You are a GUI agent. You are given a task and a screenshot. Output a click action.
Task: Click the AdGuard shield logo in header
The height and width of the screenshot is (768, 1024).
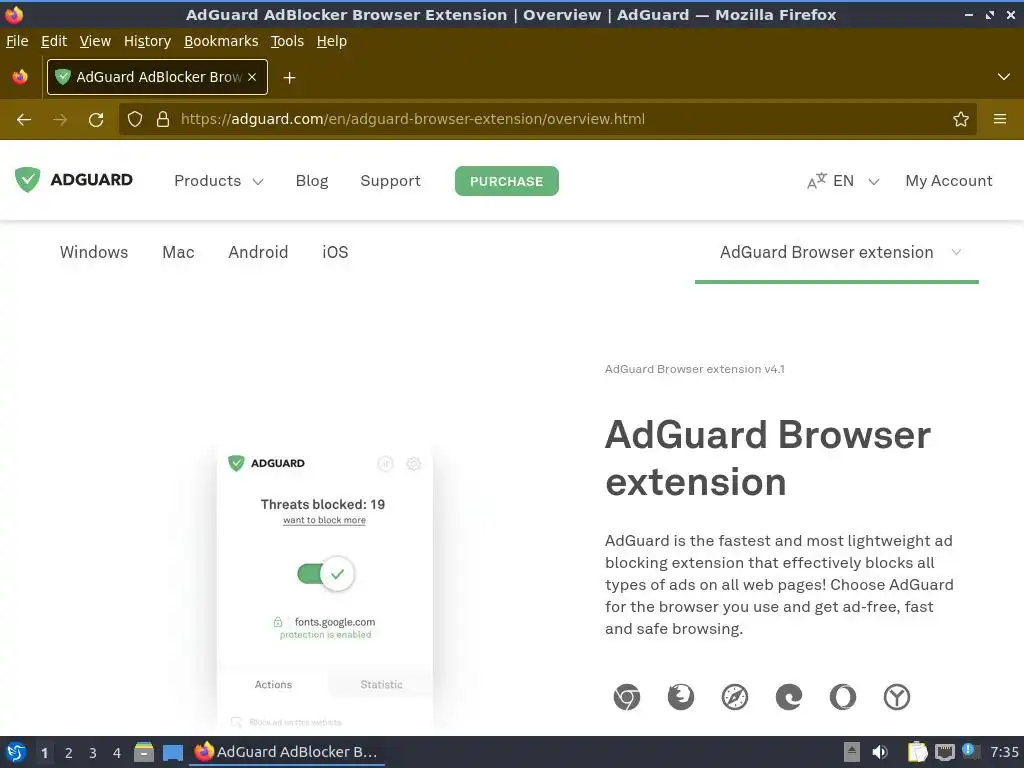pos(27,180)
